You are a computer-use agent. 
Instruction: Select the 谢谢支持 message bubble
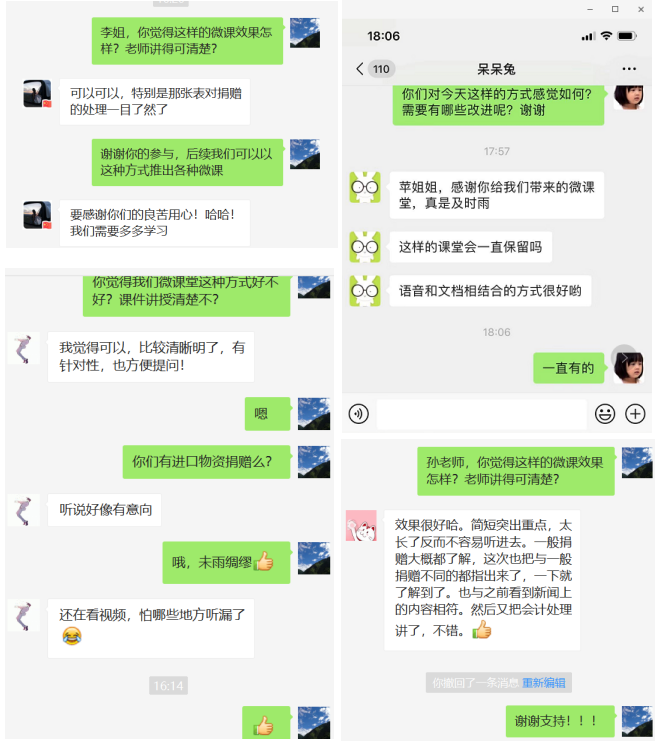coord(559,721)
